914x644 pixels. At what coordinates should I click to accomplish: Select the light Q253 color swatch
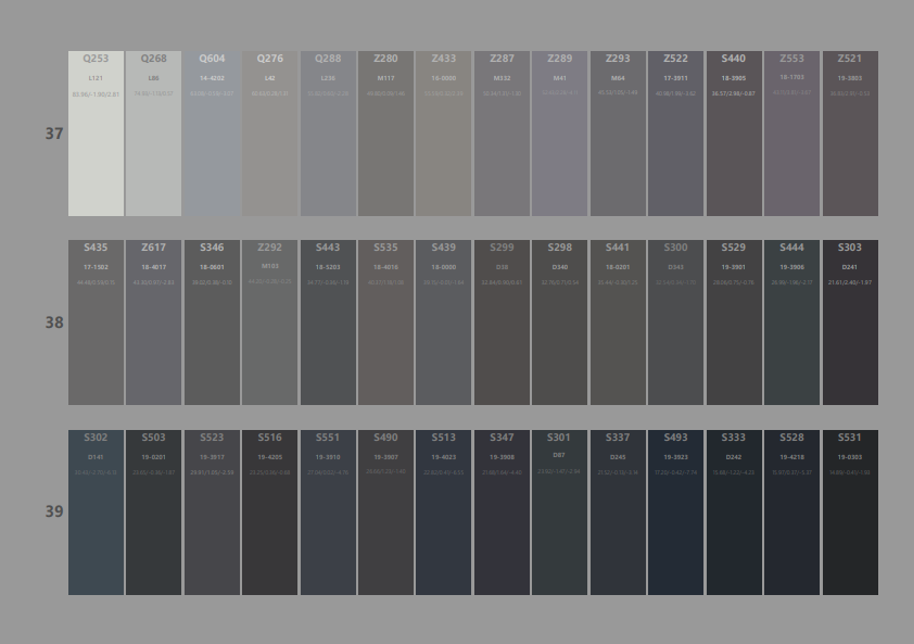(x=96, y=134)
